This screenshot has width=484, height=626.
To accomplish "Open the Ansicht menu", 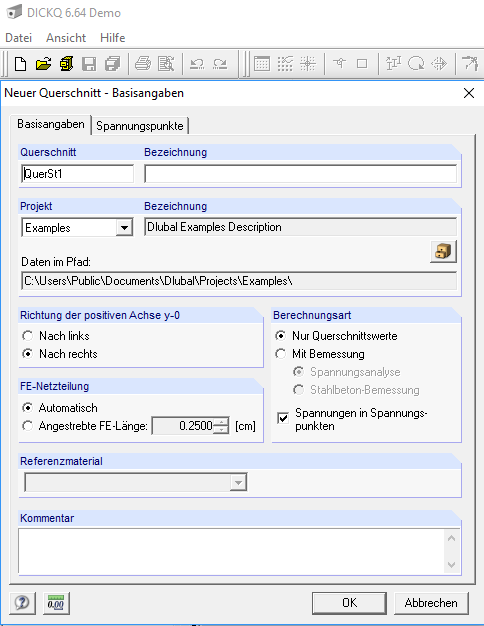I will coord(66,38).
